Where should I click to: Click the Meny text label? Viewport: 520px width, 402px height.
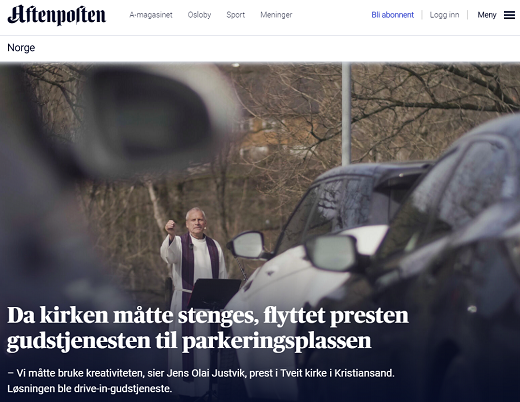tap(487, 15)
